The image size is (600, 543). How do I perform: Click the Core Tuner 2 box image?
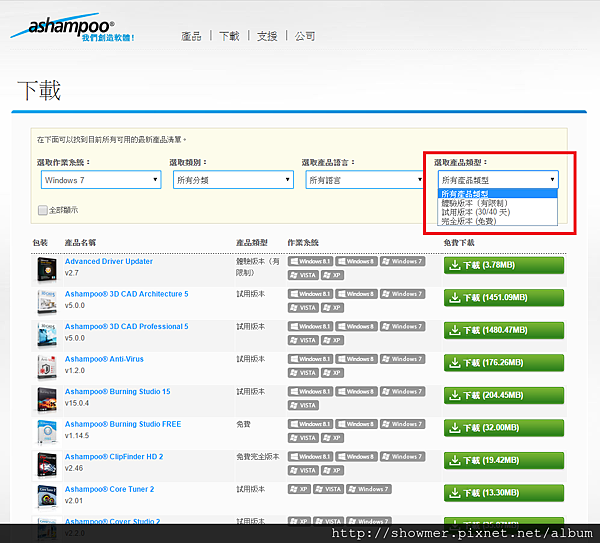pyautogui.click(x=47, y=497)
